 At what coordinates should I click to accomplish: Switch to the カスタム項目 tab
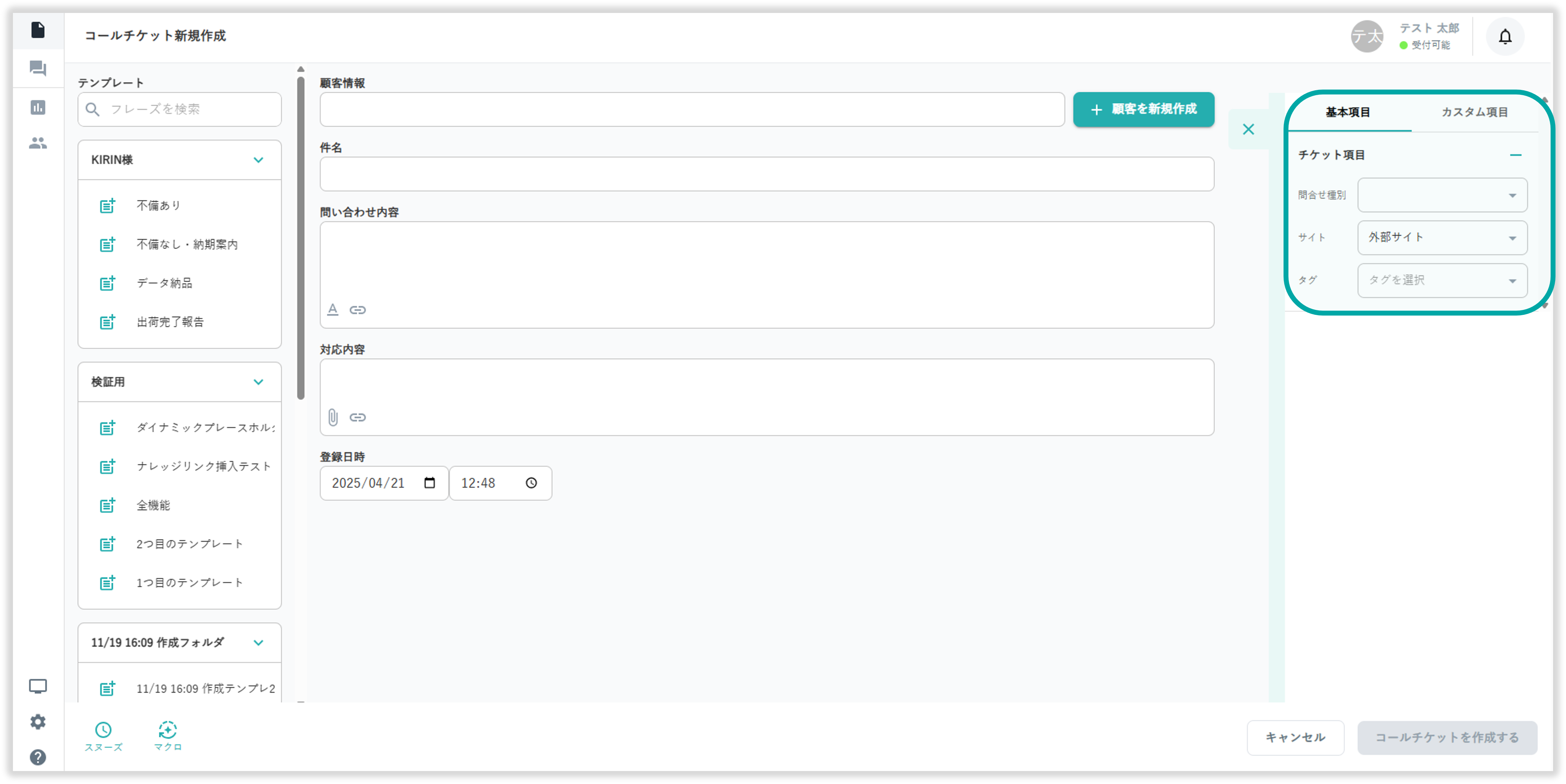click(1474, 112)
